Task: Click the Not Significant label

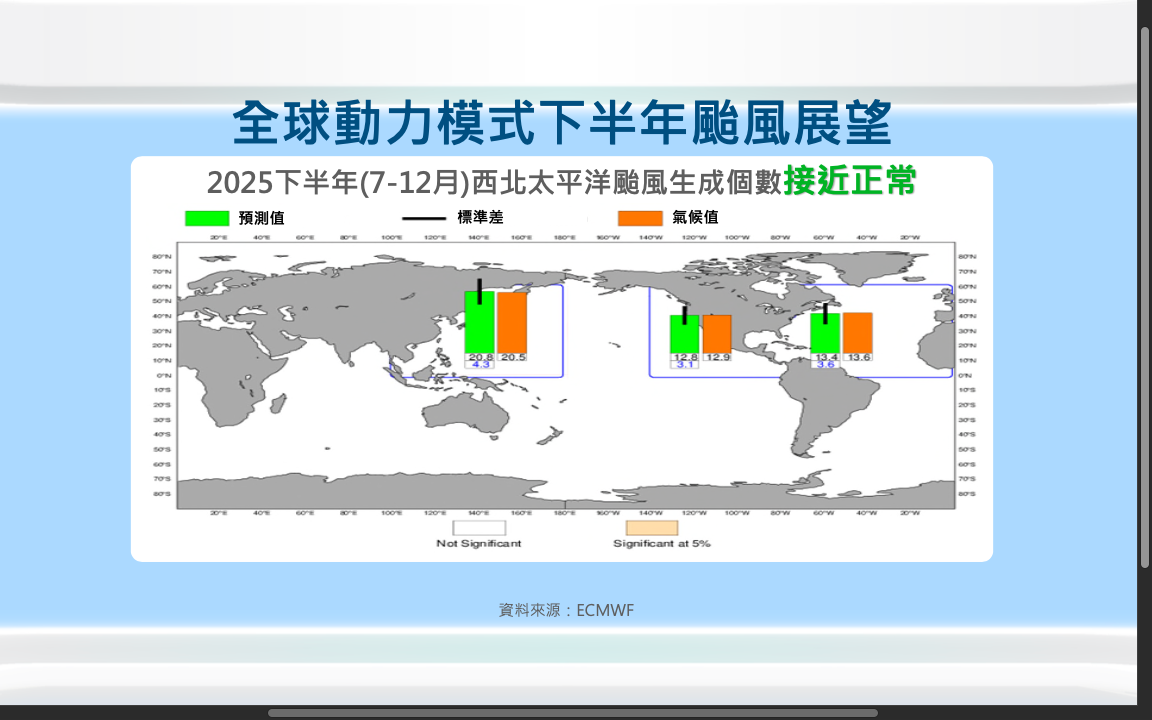Action: click(x=479, y=544)
